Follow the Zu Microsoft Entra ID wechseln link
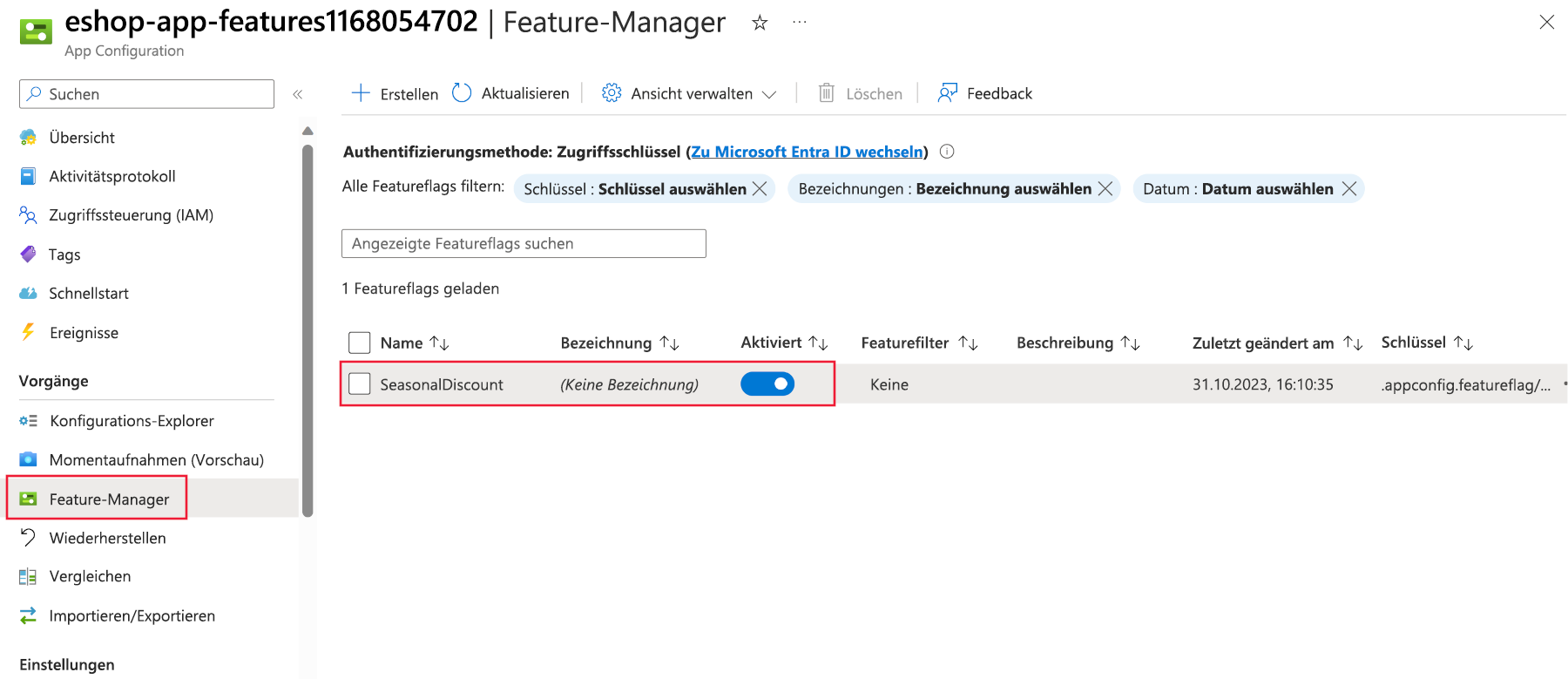The height and width of the screenshot is (679, 1568). coord(807,152)
